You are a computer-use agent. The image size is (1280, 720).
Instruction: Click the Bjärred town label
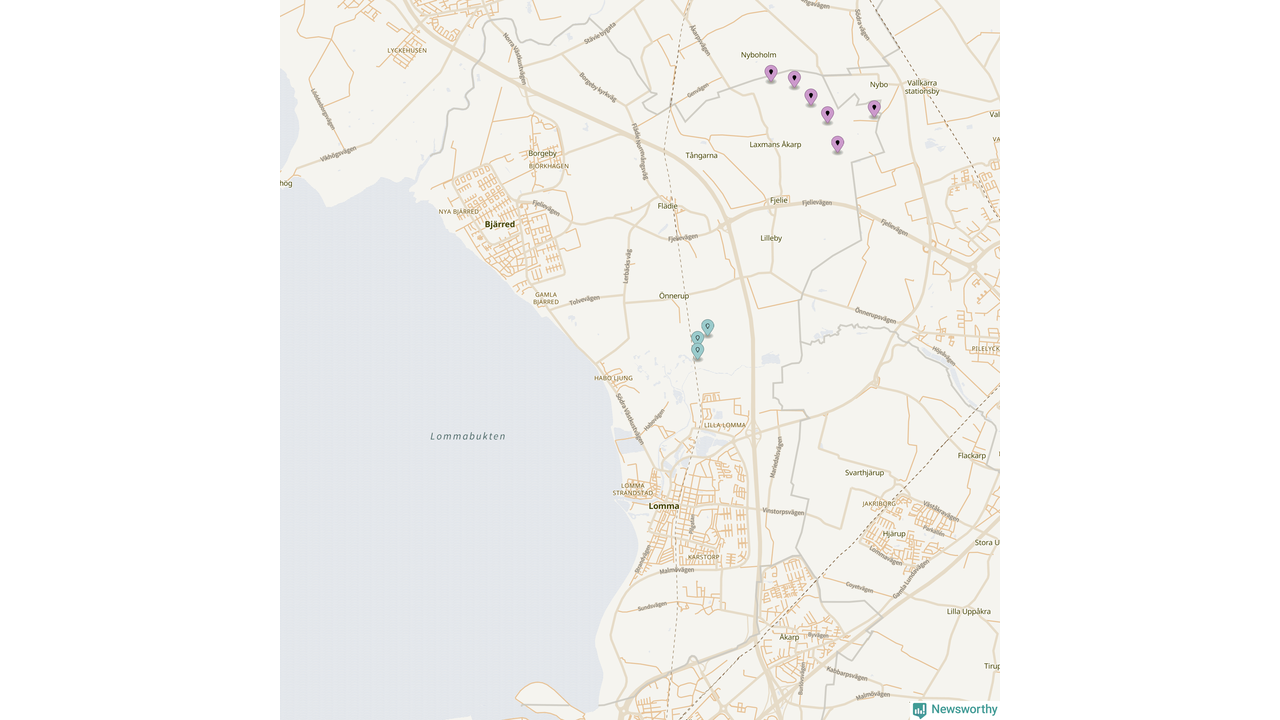500,224
